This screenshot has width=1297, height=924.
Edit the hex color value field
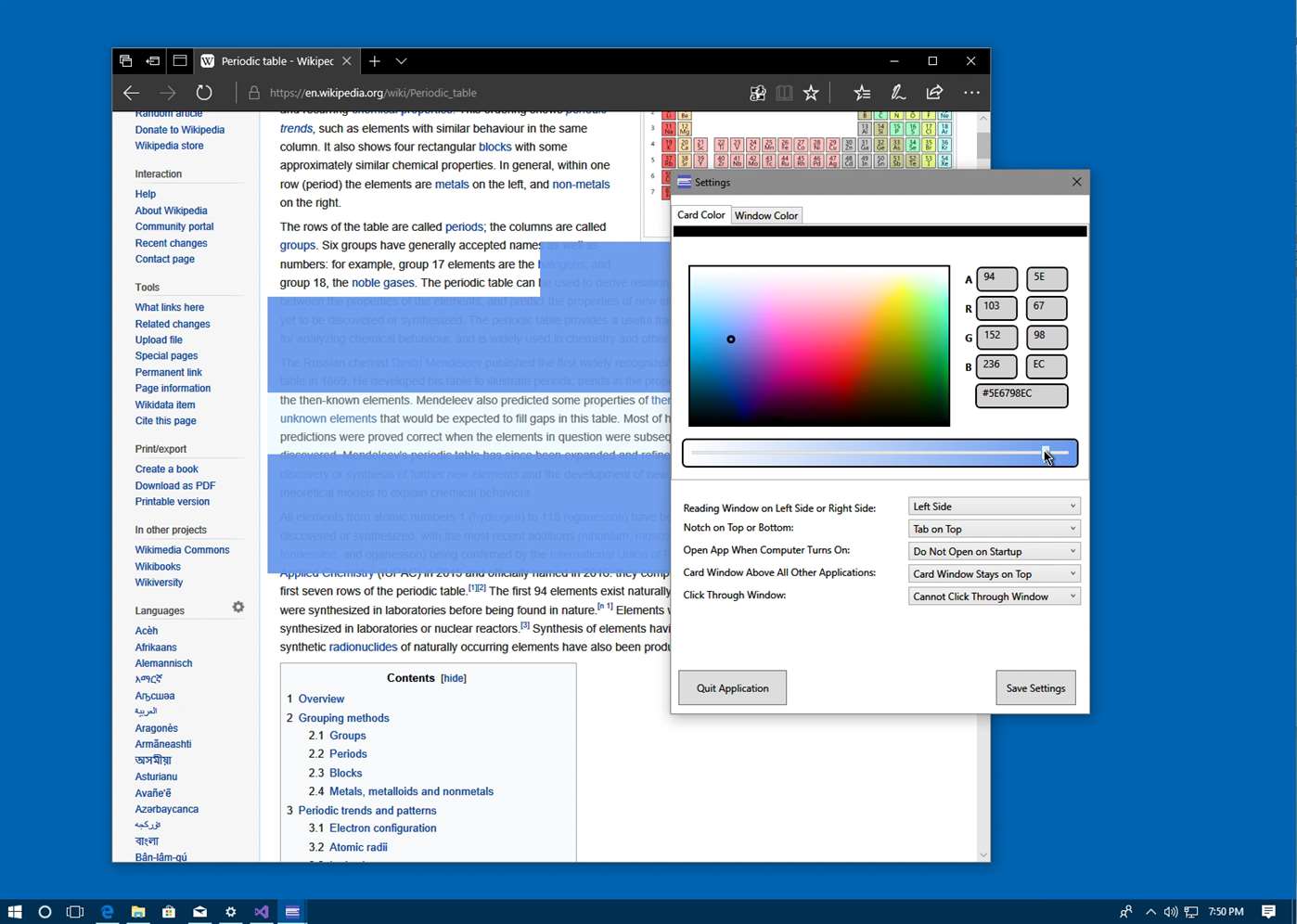(1020, 394)
